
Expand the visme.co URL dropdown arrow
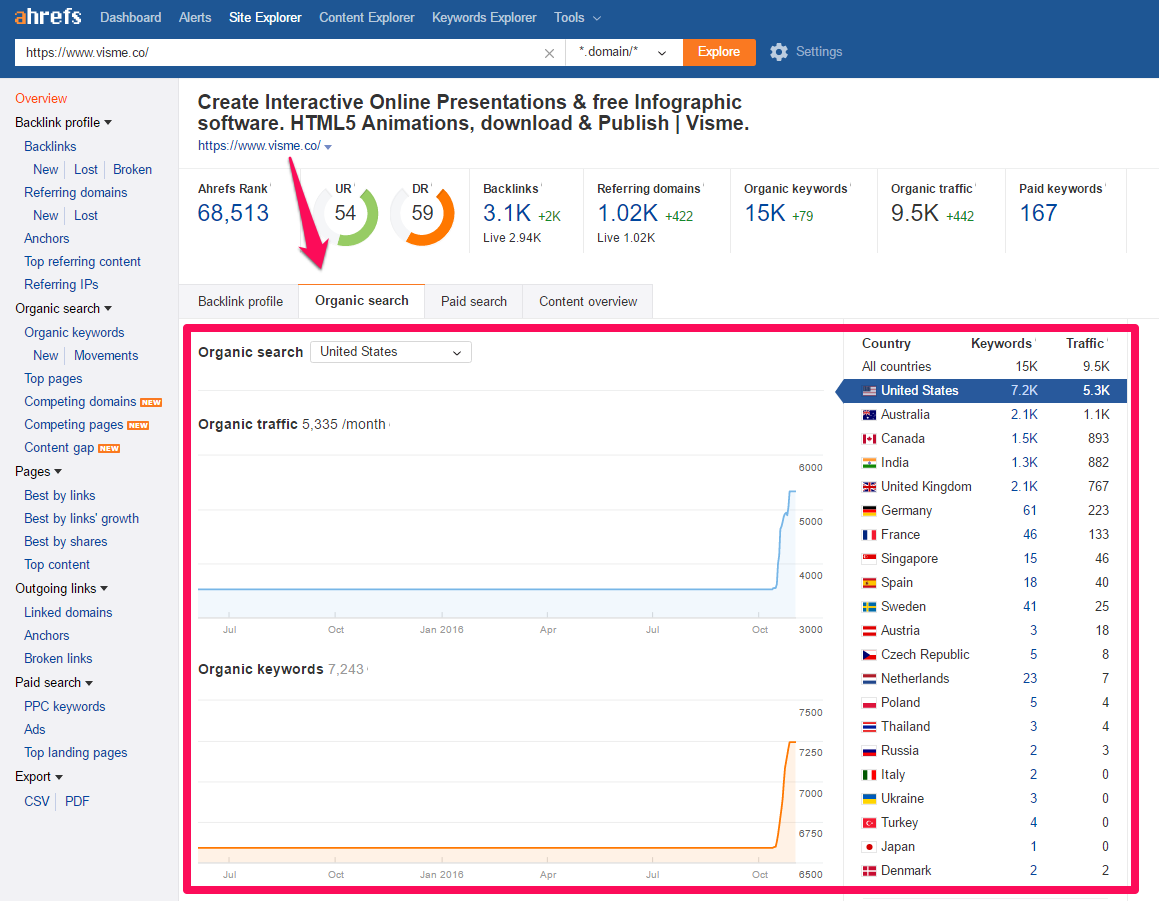328,147
